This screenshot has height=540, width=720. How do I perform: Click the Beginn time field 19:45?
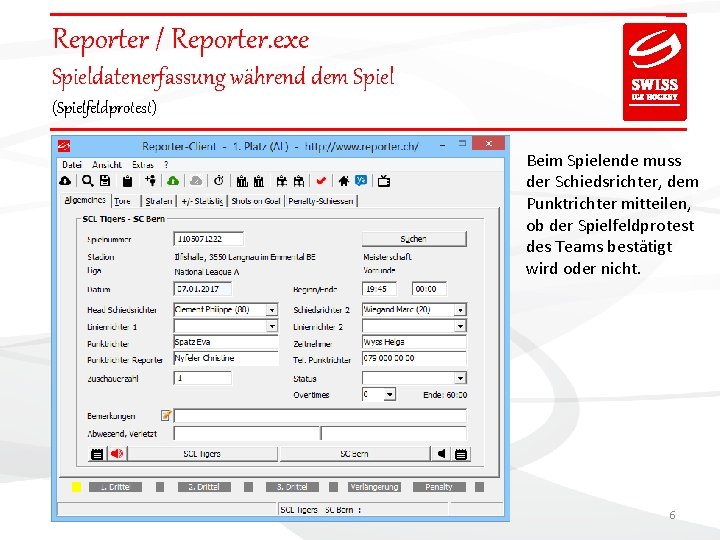pos(379,289)
